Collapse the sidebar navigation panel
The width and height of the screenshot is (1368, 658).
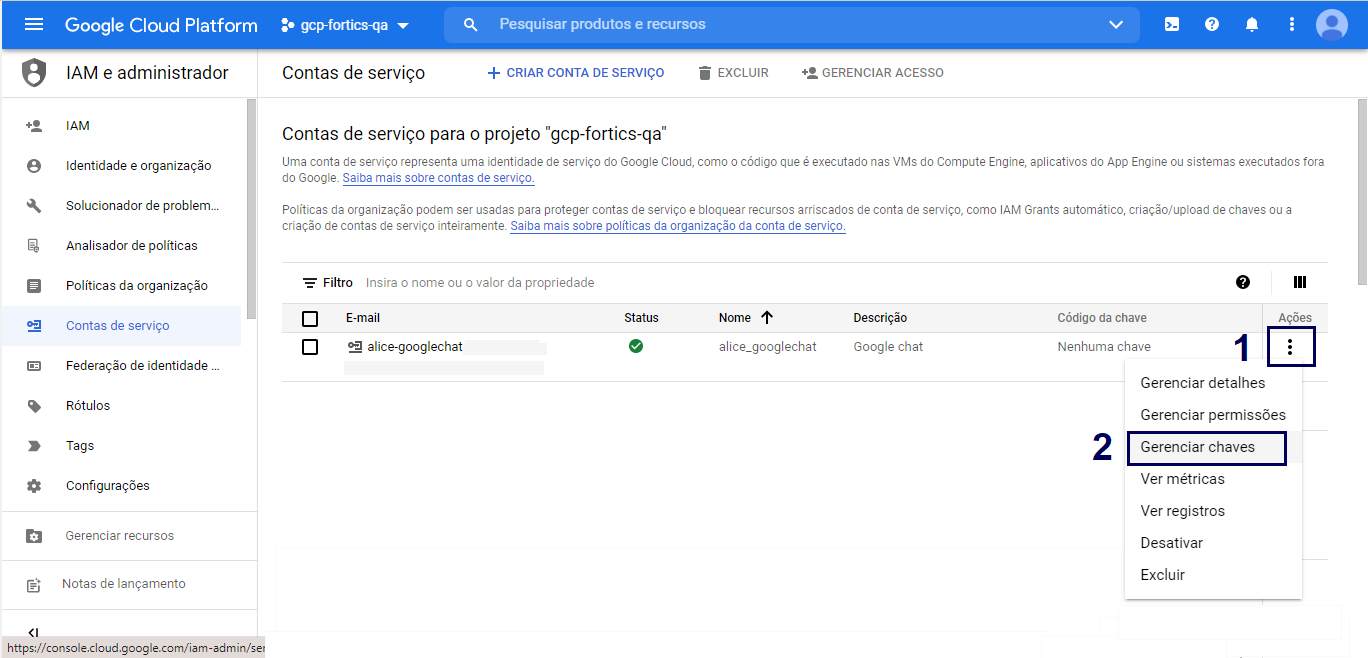click(x=34, y=632)
